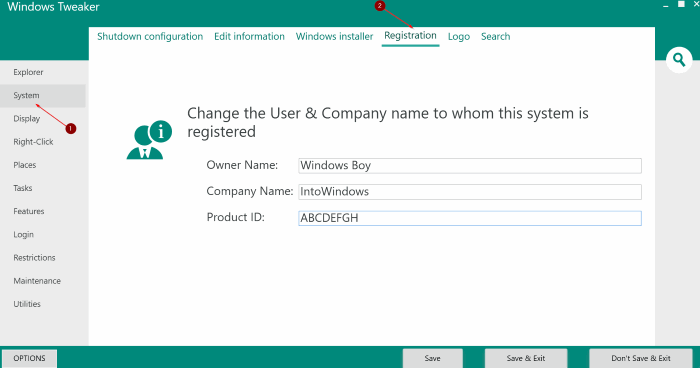Click the Save button
This screenshot has height=368, width=700.
[433, 359]
